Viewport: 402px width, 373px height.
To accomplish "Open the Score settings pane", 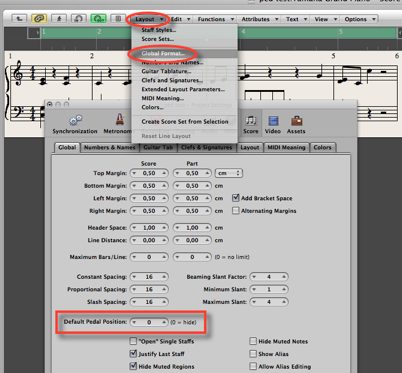I will [x=251, y=124].
